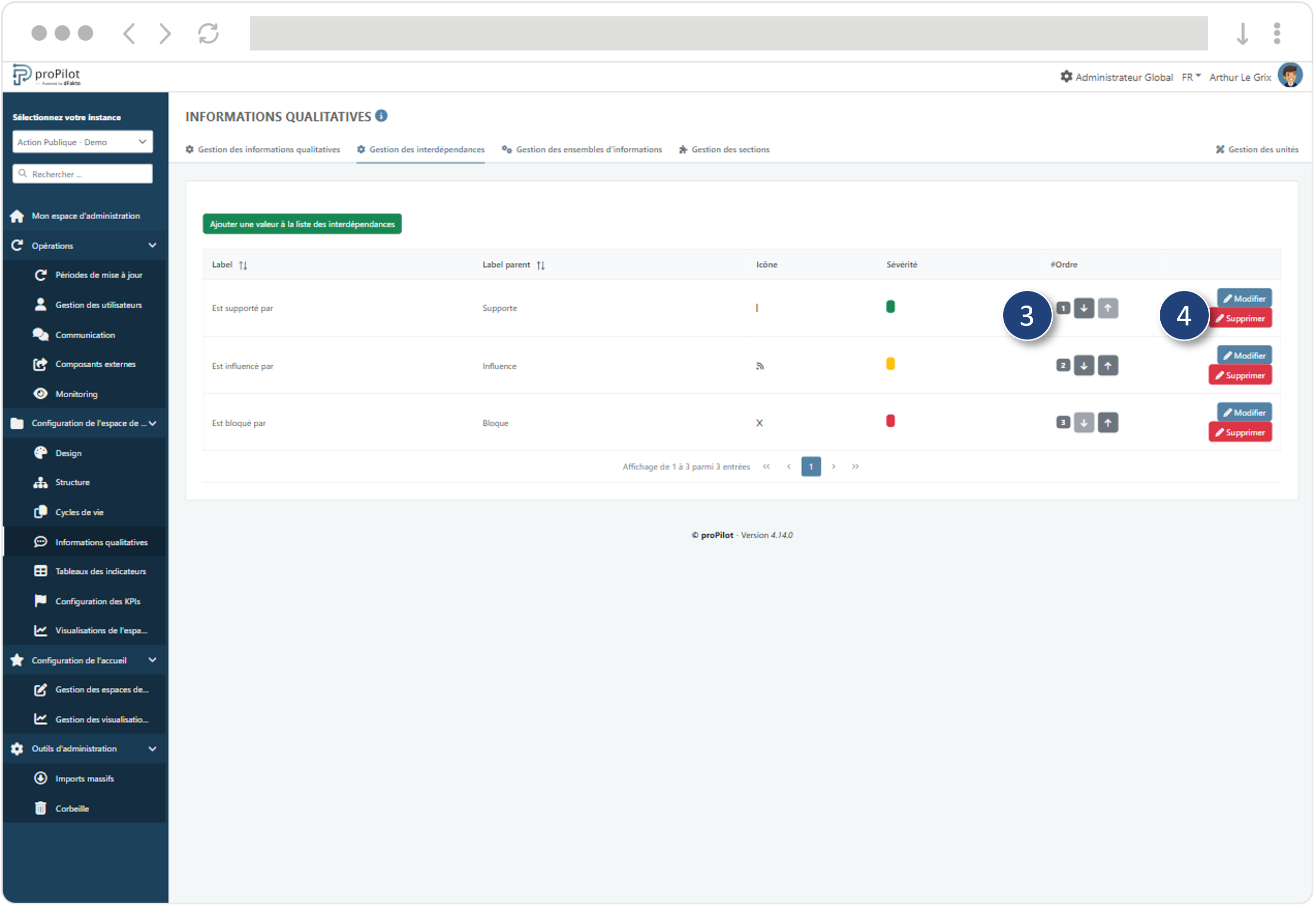This screenshot has width=1316, height=907.
Task: Click the info icon beside Informations Qualitatives
Action: pos(382,116)
